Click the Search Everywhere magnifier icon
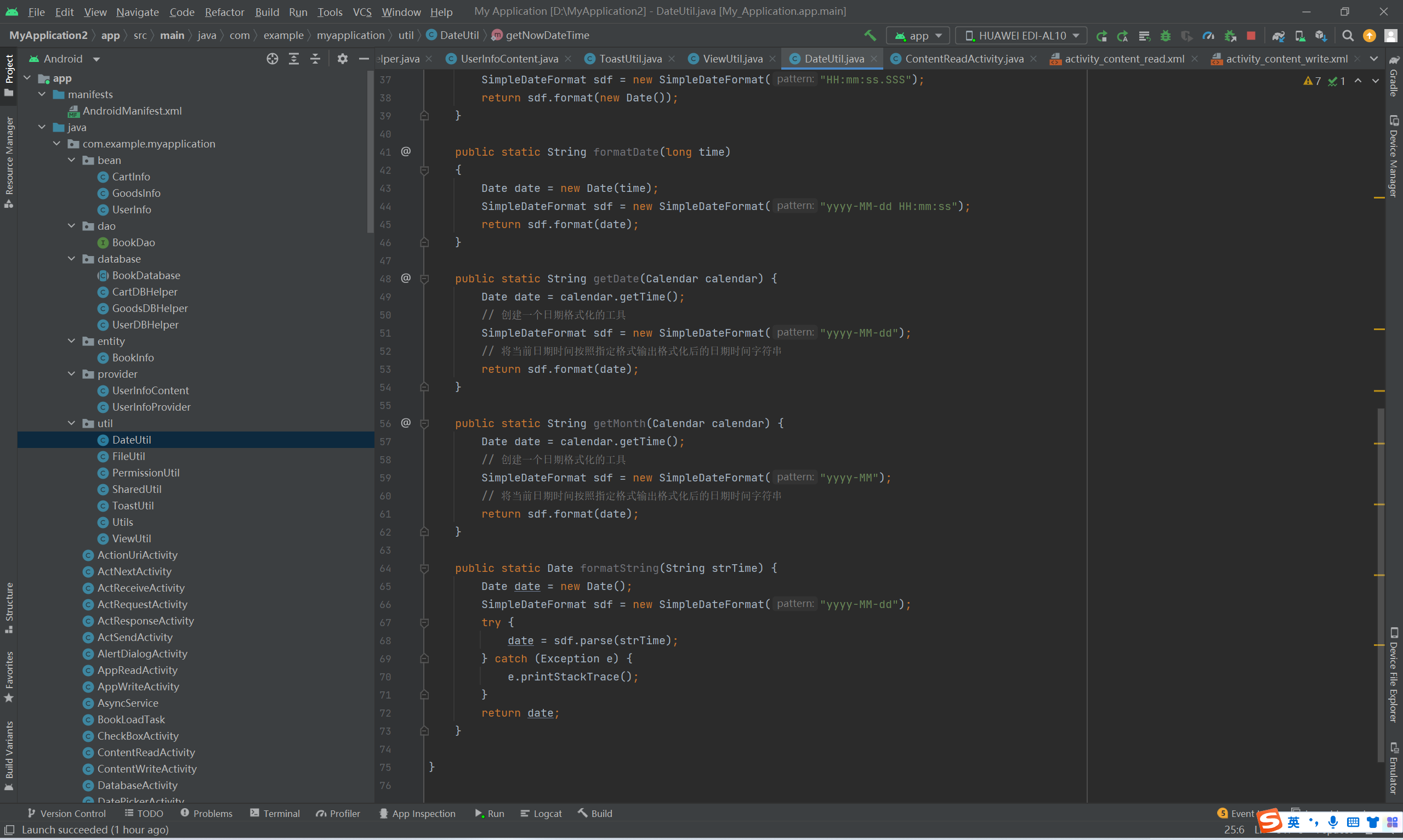This screenshot has width=1403, height=840. (x=1348, y=36)
